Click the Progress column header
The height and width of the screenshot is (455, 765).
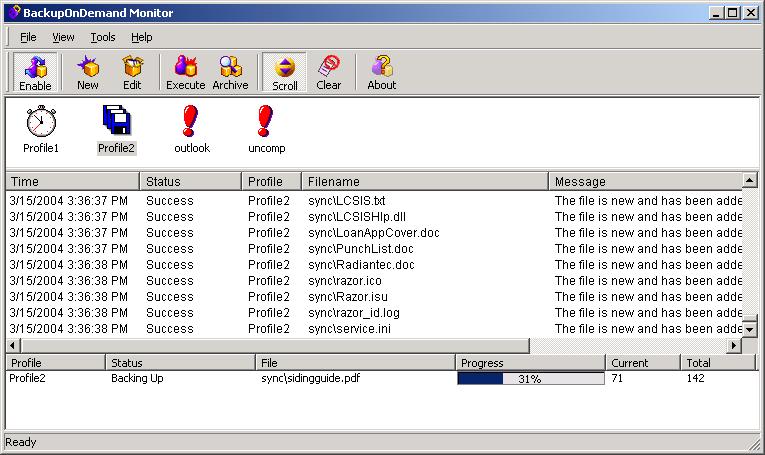tap(530, 363)
